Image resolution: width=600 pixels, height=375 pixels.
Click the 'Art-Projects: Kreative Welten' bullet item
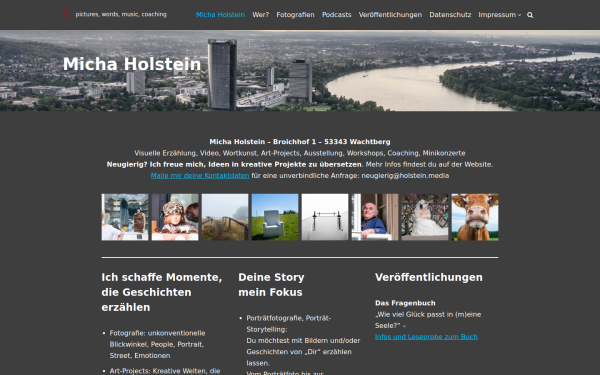pyautogui.click(x=165, y=371)
